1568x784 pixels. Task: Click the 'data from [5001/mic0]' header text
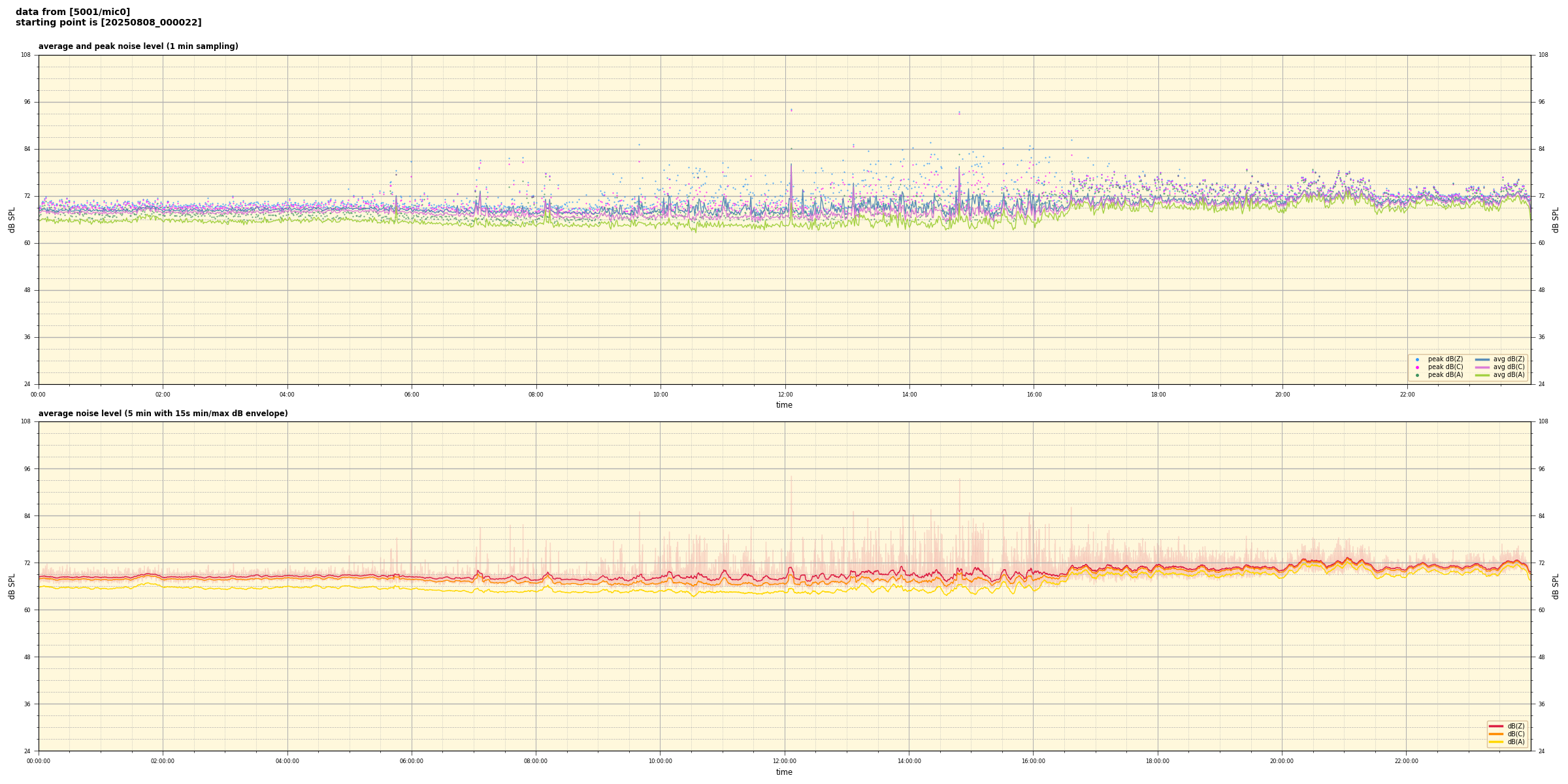pyautogui.click(x=73, y=12)
